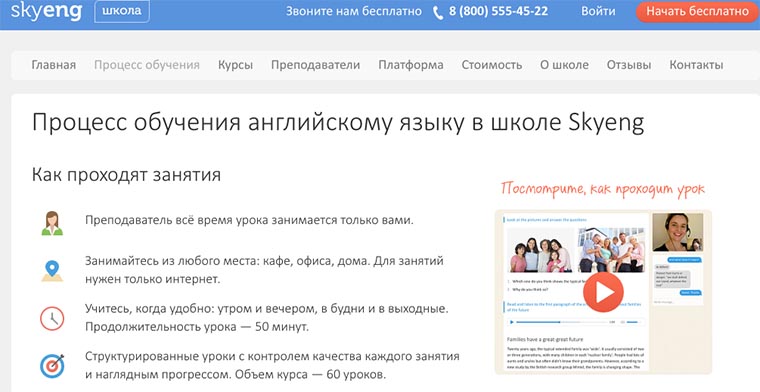Open the 'Главная' menu item

coord(54,65)
